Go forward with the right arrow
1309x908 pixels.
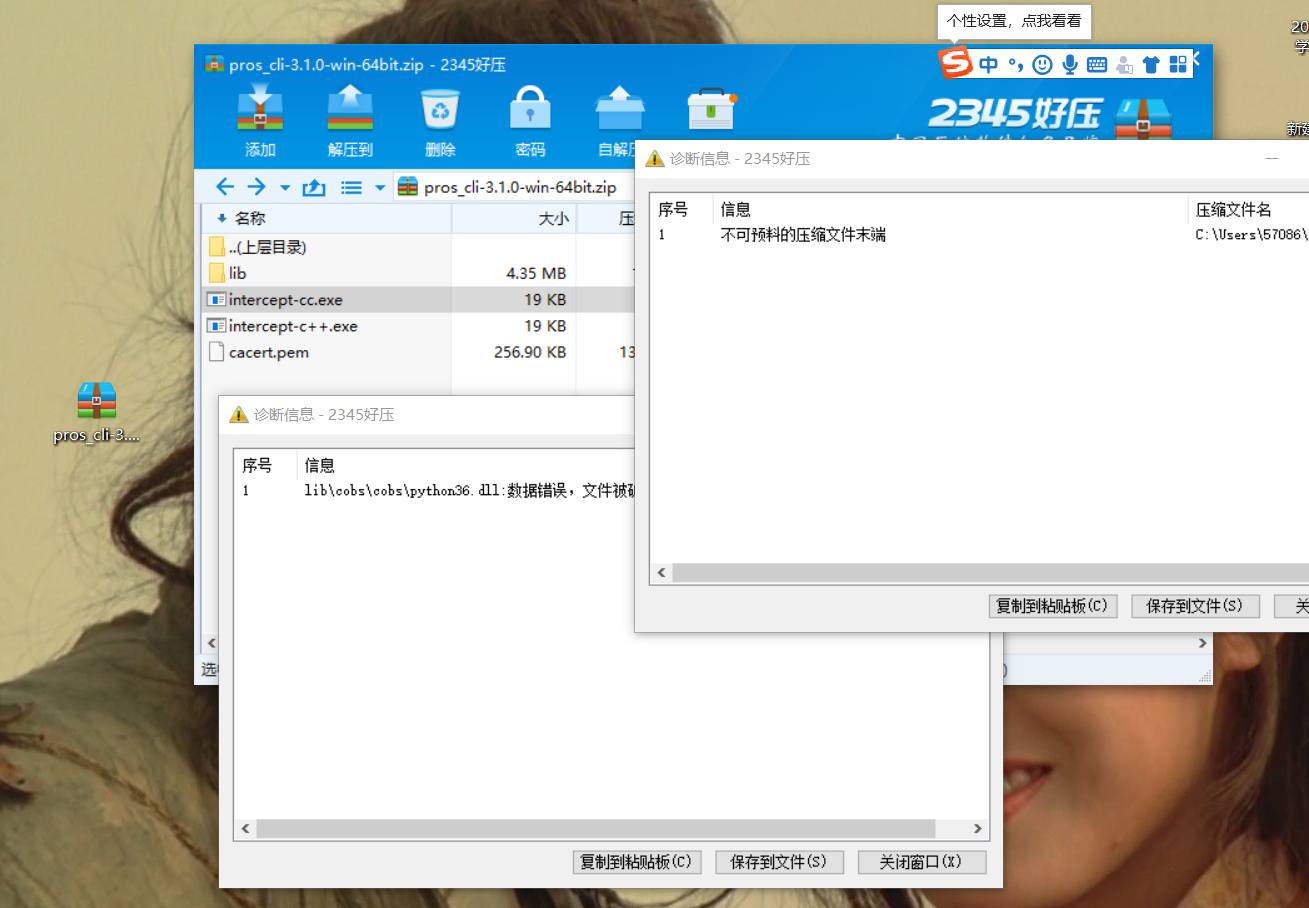click(x=257, y=187)
